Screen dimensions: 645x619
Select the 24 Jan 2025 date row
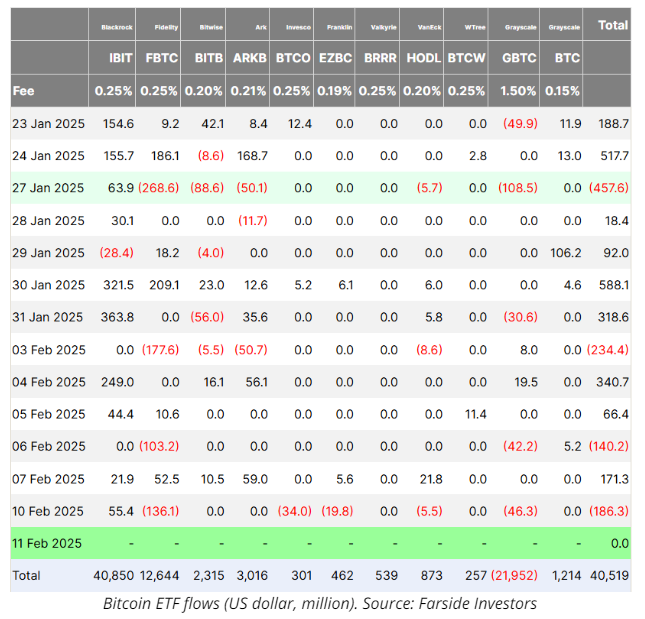[x=320, y=155]
